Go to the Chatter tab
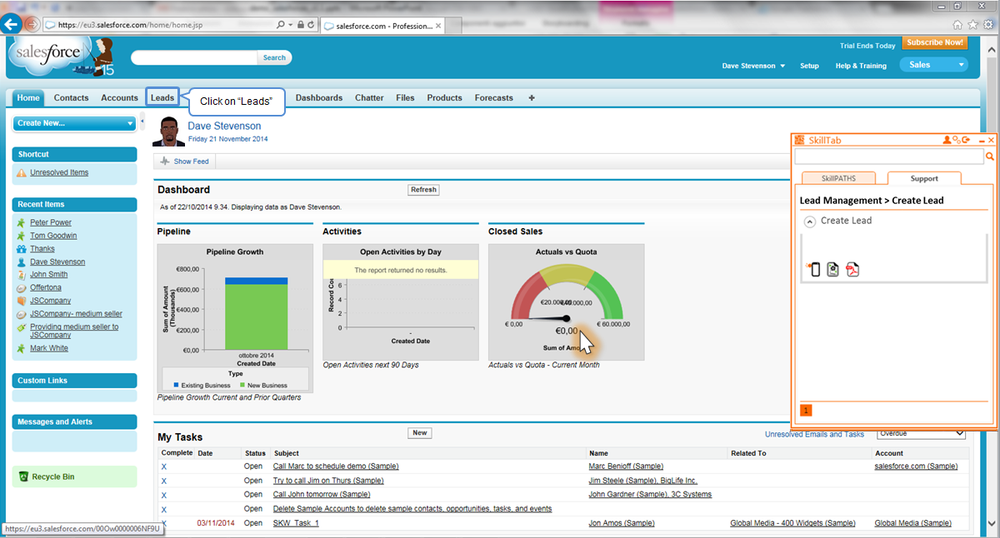Screen dimensions: 1000x538 pyautogui.click(x=369, y=98)
